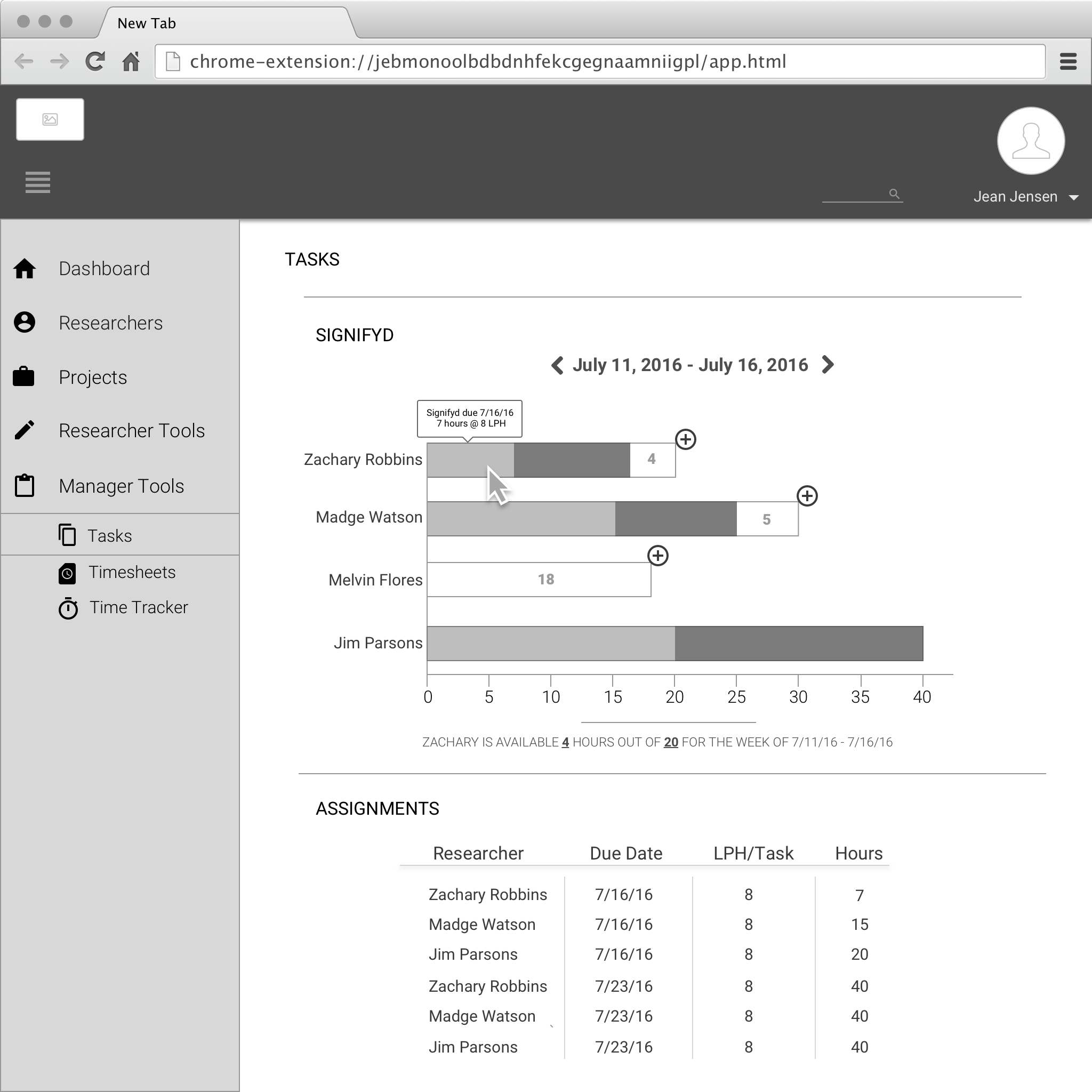Open Researchers via the person icon
1092x1092 pixels.
pyautogui.click(x=25, y=322)
